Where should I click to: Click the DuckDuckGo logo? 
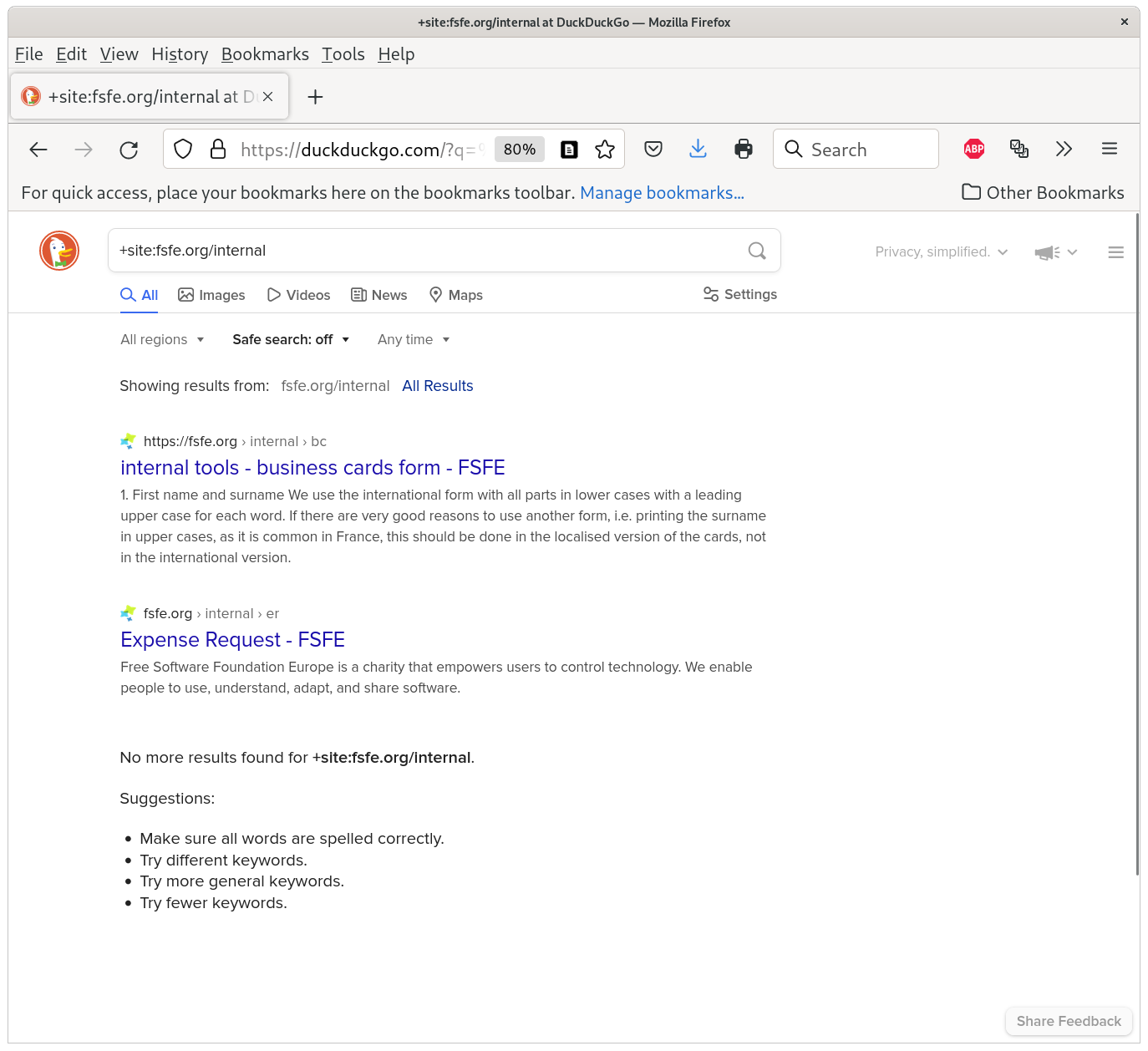pos(59,251)
